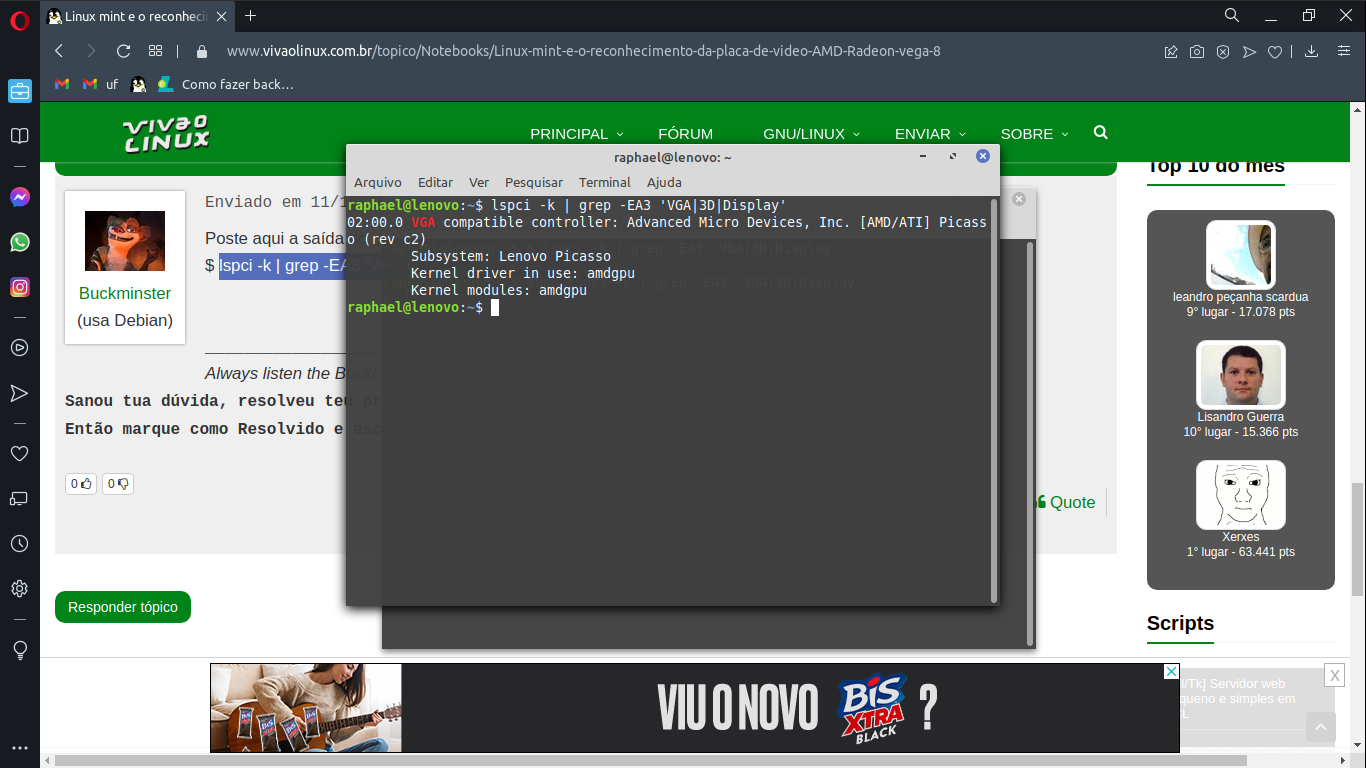Go back to the previous page
Image resolution: width=1366 pixels, height=768 pixels.
59,51
